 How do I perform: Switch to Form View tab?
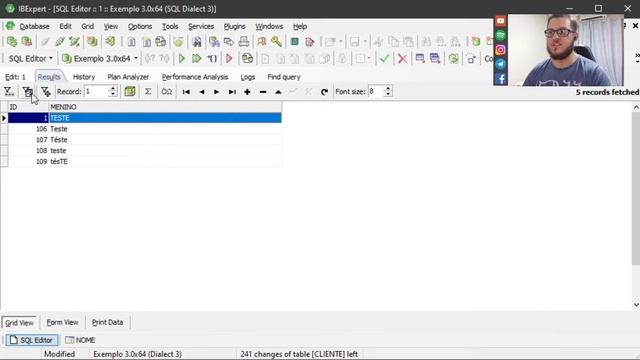point(62,322)
